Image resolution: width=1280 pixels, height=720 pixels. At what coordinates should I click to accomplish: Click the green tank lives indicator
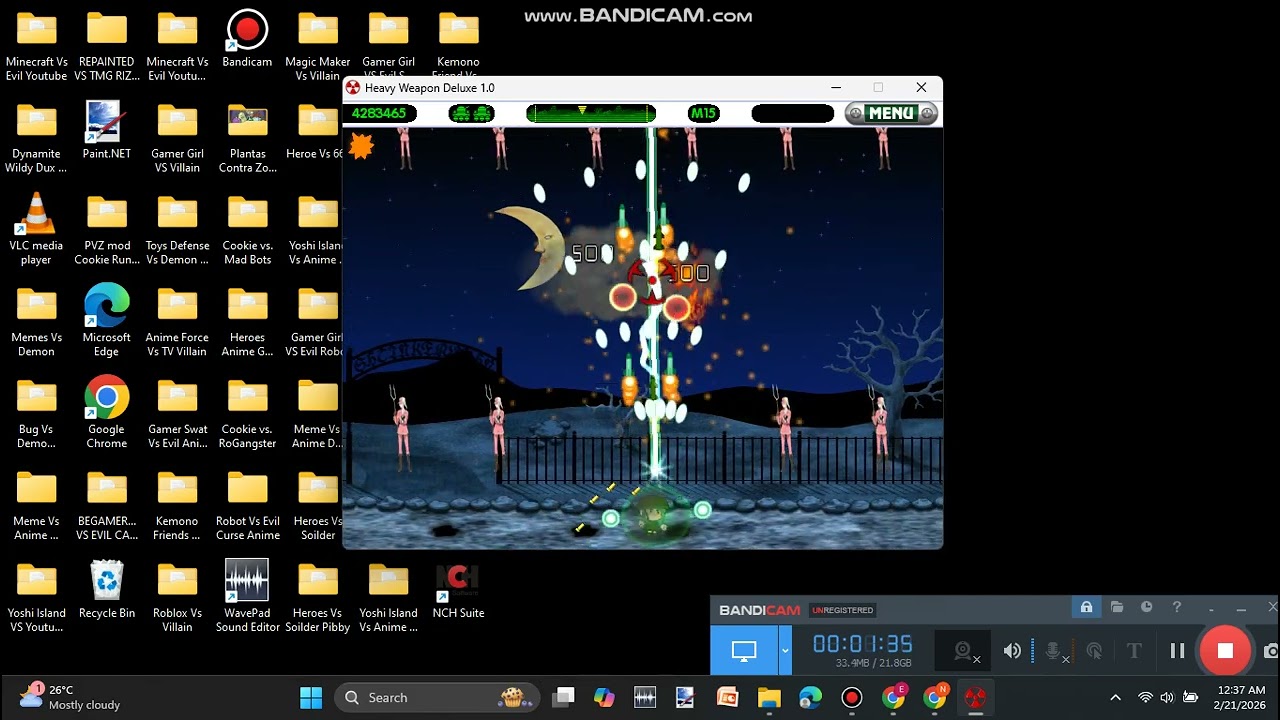[x=472, y=113]
